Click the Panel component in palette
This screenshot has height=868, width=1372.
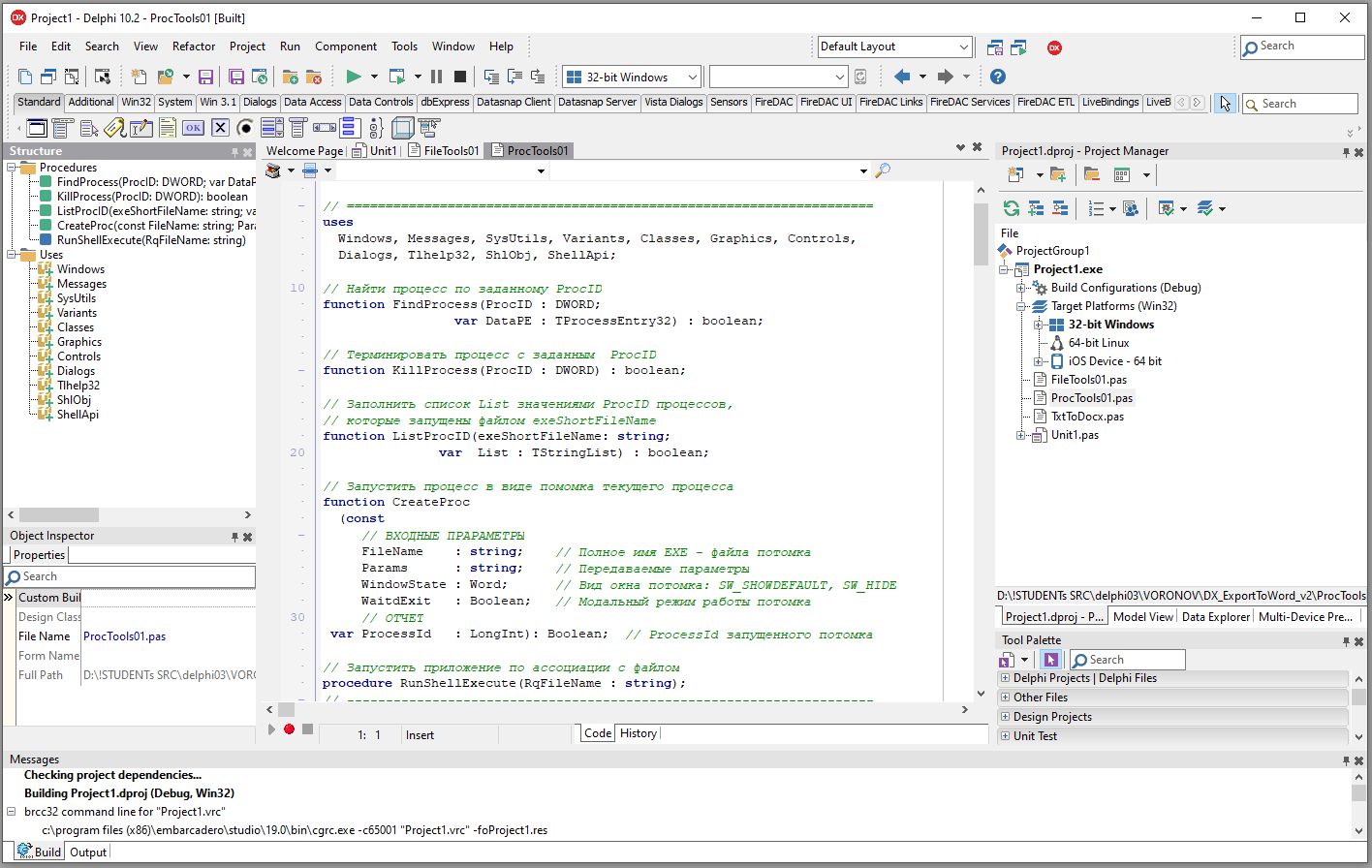coord(402,127)
